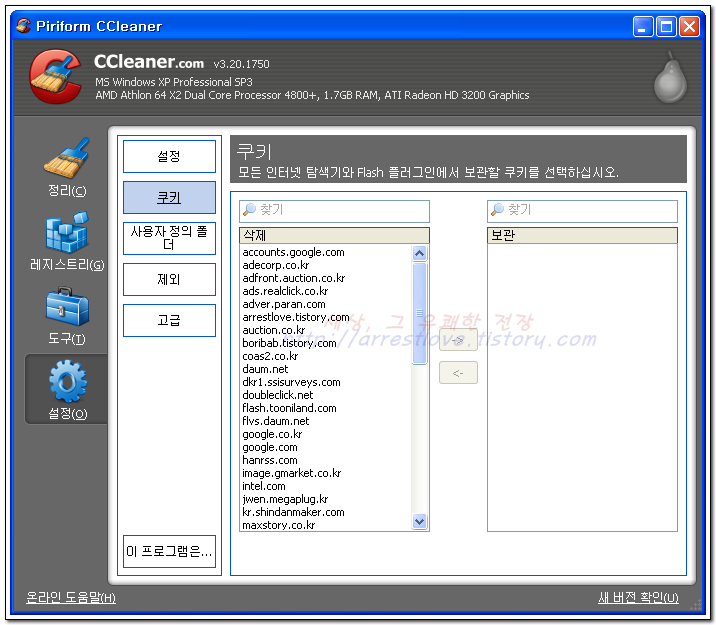Select arrestlove.tistory.com cookie
This screenshot has height=625, width=716.
(x=296, y=317)
